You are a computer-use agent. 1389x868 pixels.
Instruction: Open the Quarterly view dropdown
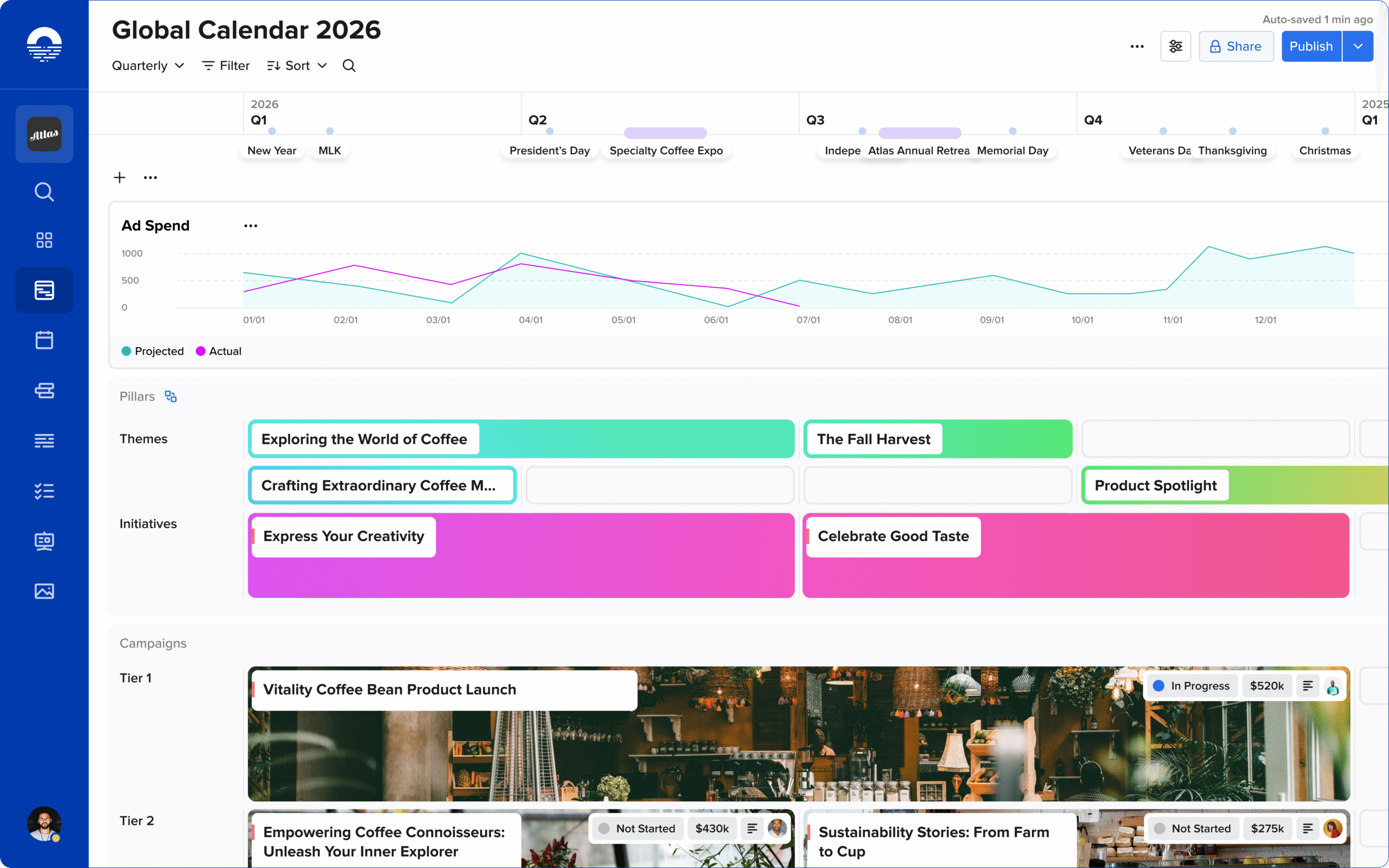click(x=148, y=66)
